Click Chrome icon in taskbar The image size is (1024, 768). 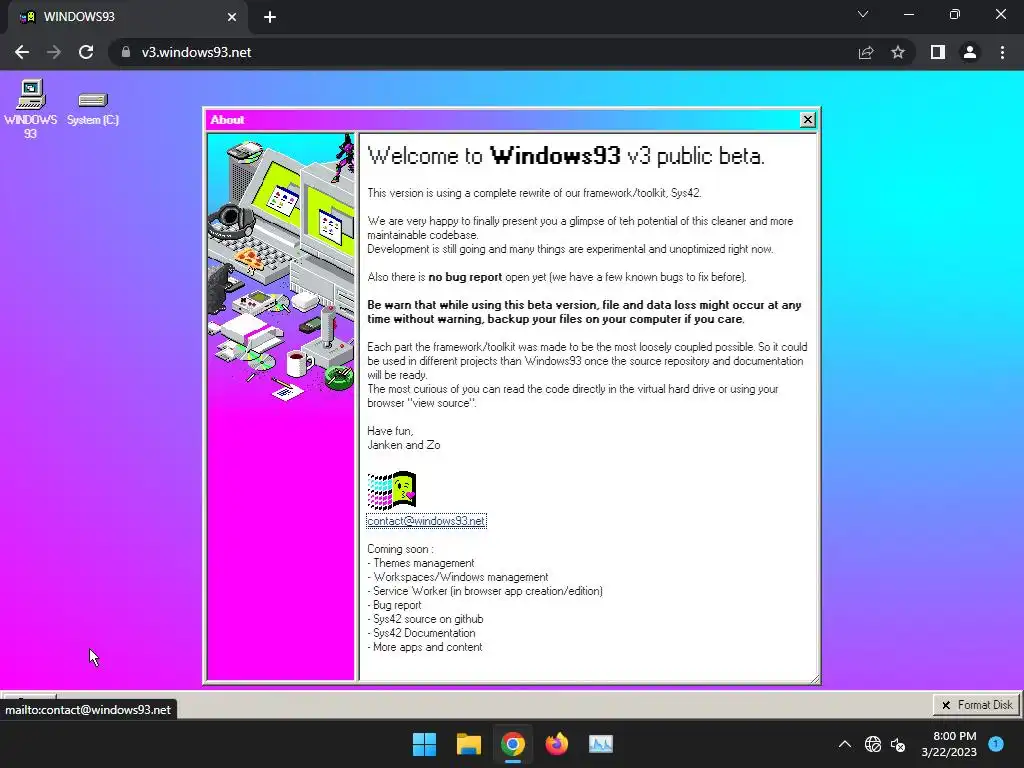tap(513, 744)
